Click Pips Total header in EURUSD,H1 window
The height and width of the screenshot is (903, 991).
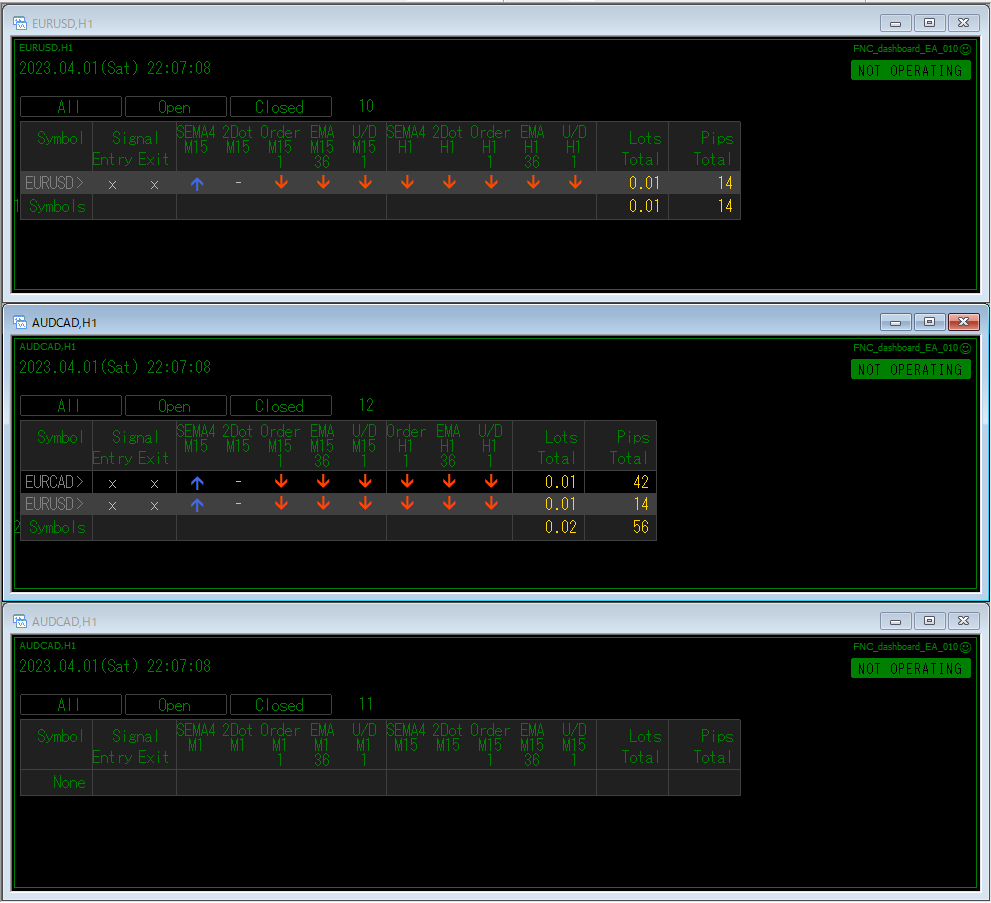tap(714, 148)
